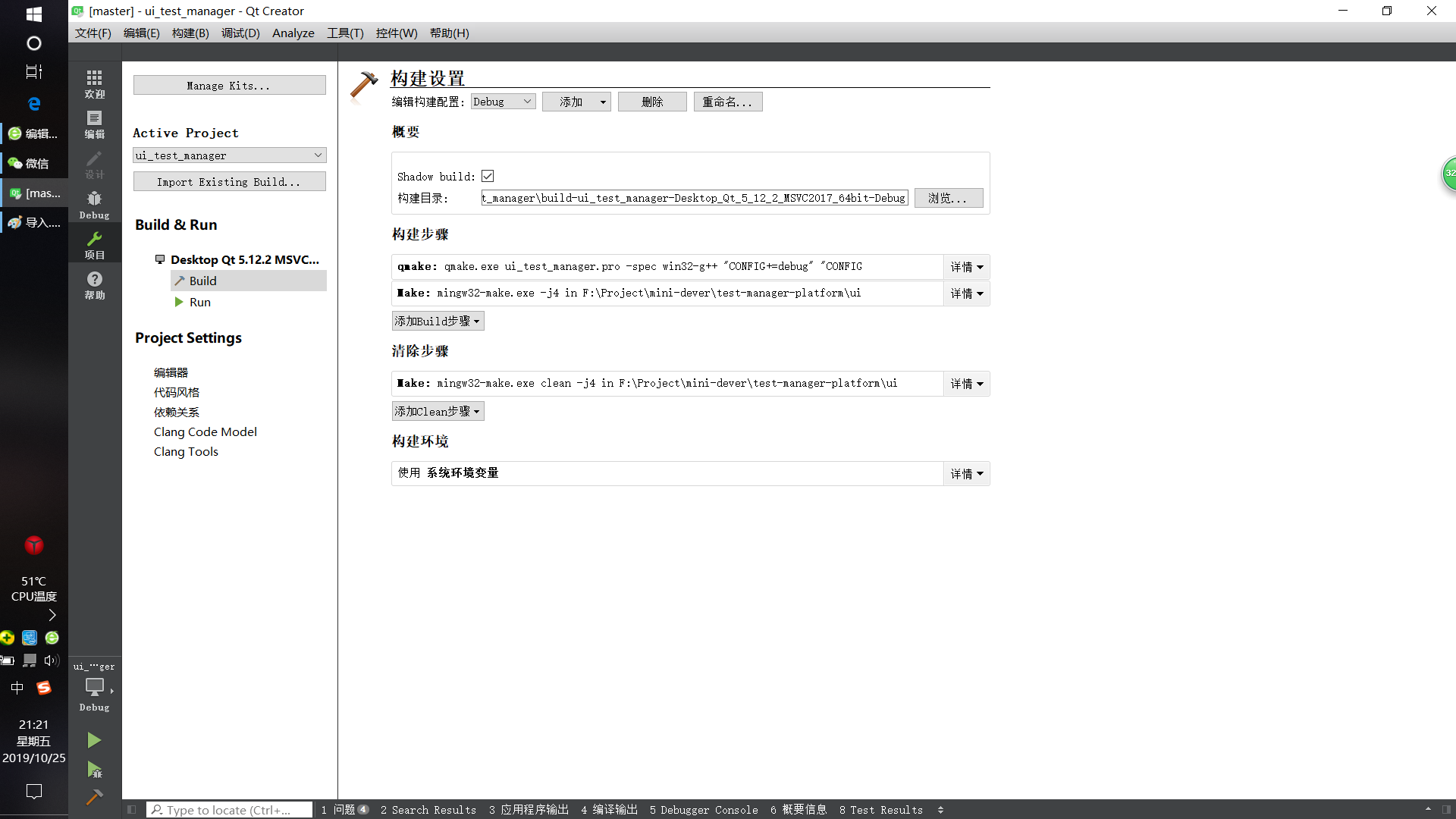Expand the Active Project ui_test_manager combo box
The width and height of the screenshot is (1456, 819).
click(x=229, y=155)
